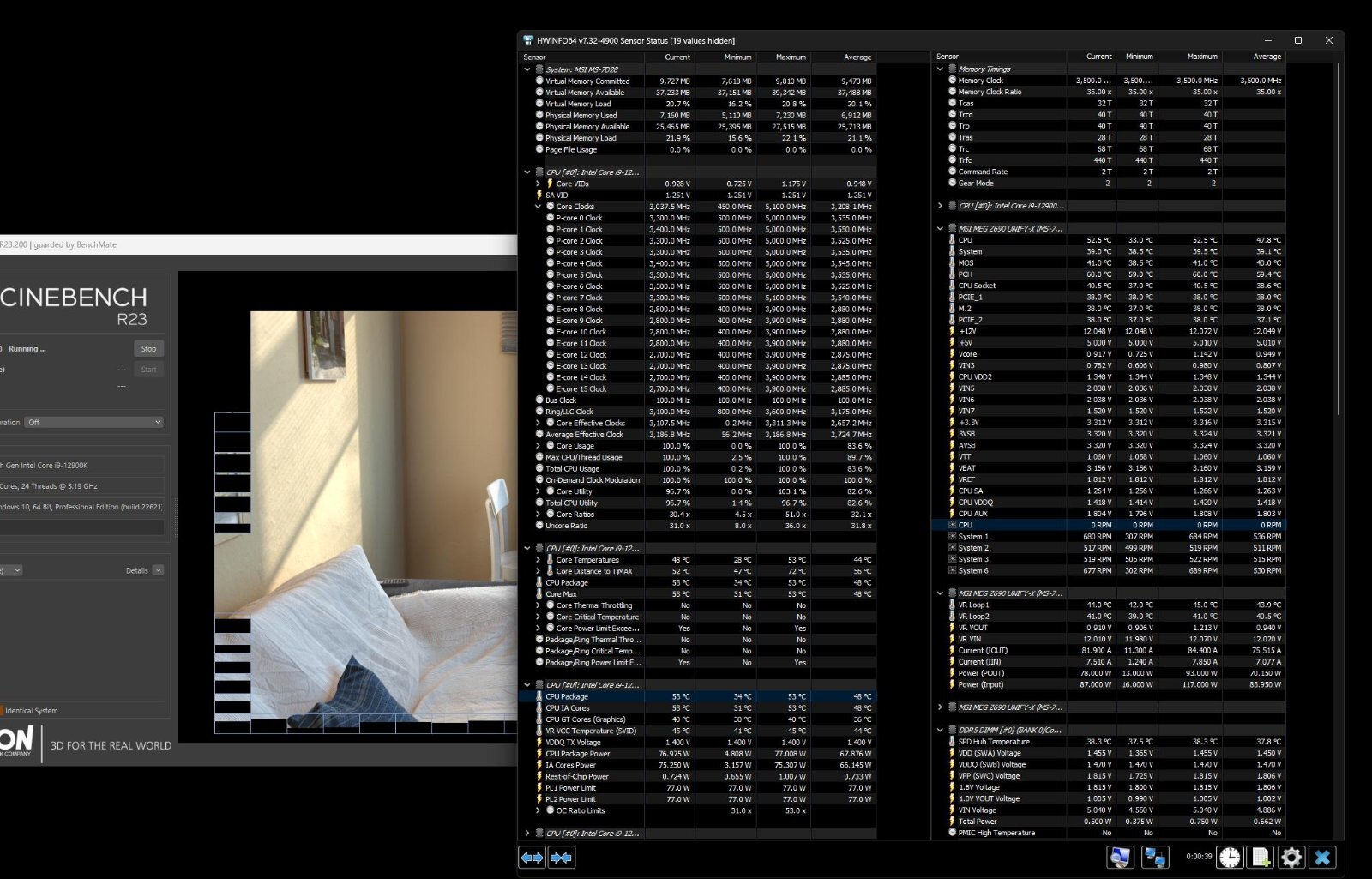Viewport: 1372px width, 879px height.
Task: Click the blue X icon in HWiNFO toolbar
Action: tap(1322, 857)
